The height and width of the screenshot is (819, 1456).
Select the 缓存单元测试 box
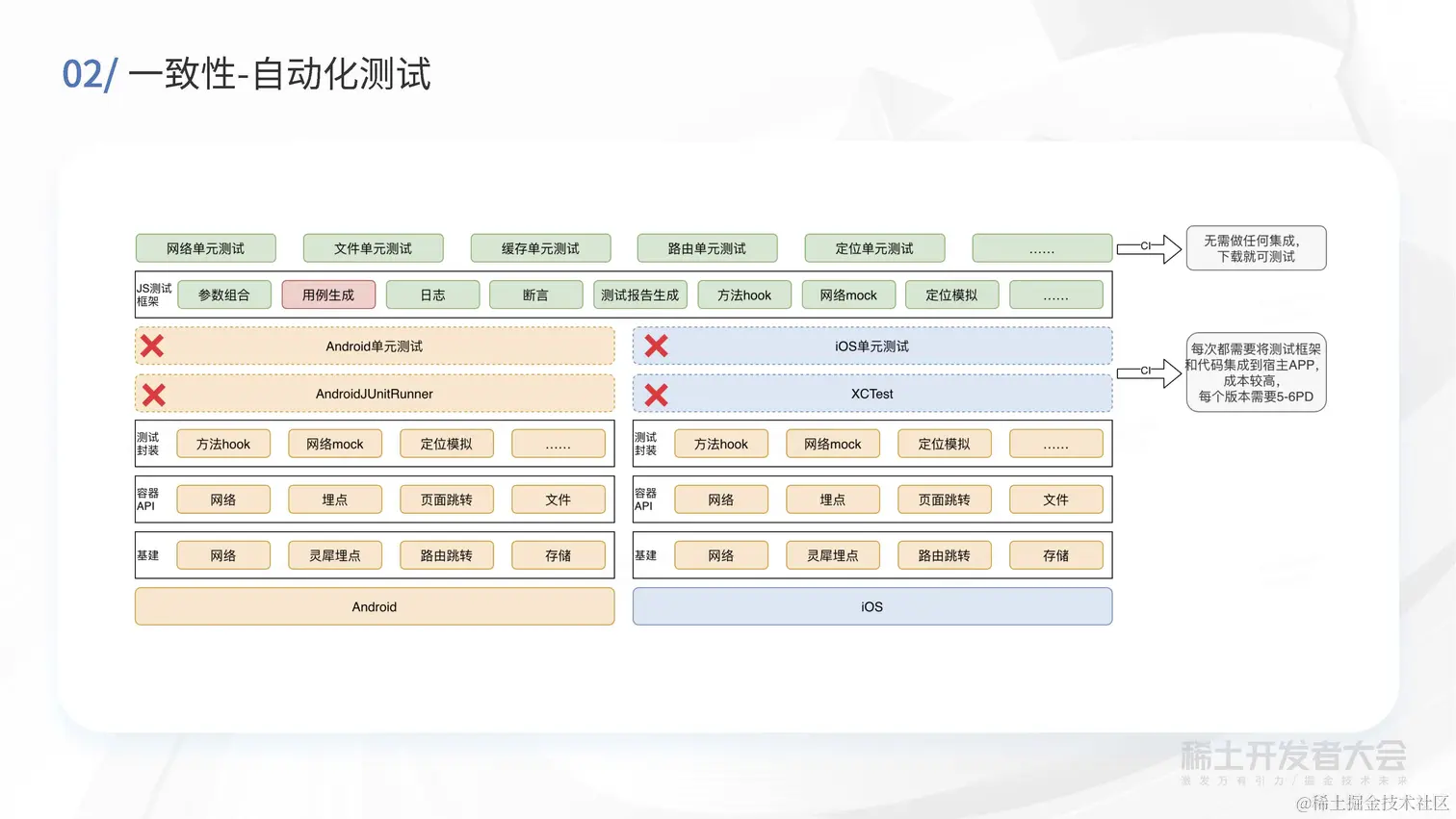541,248
